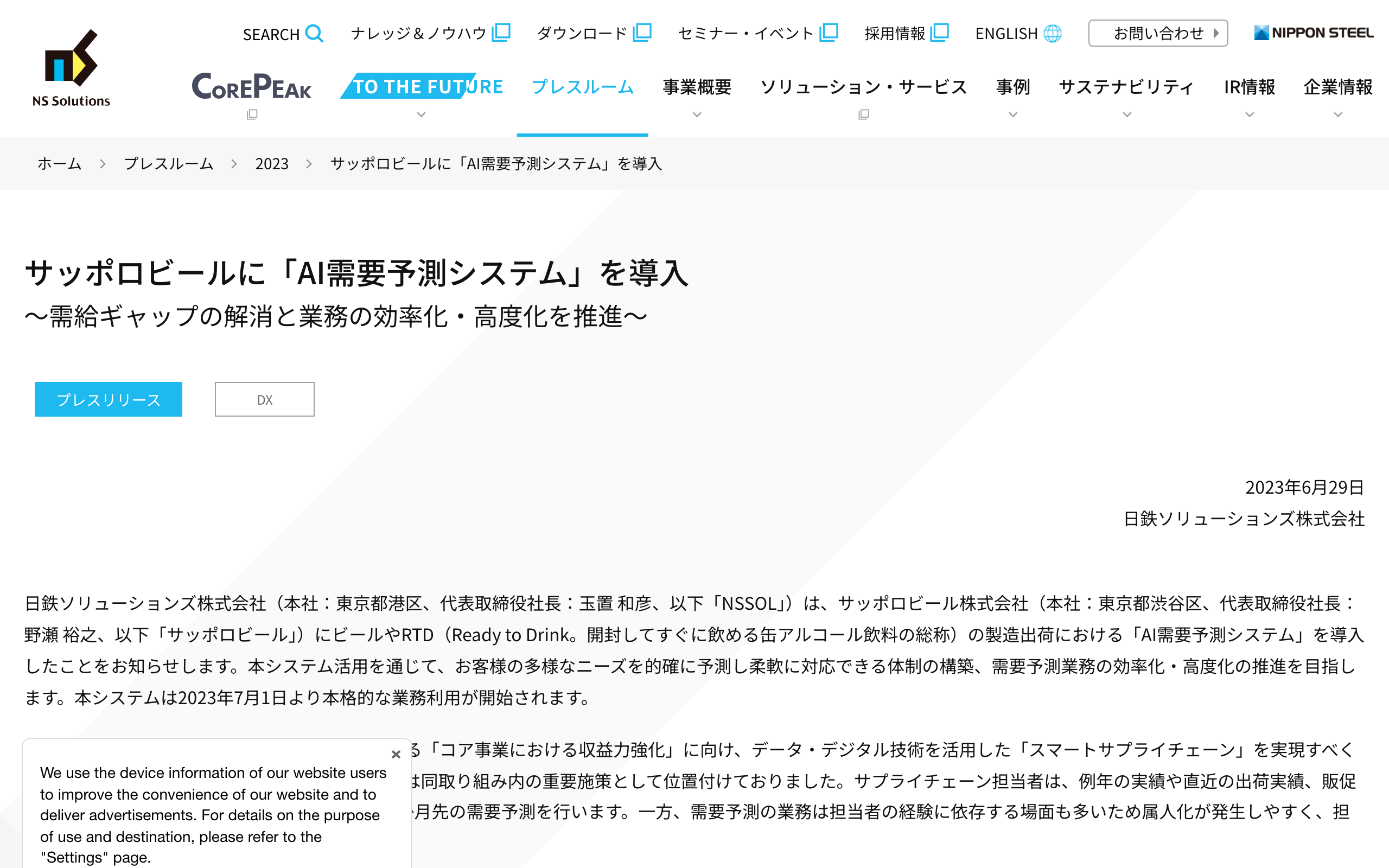Close the cookie notice popup

coord(396,754)
